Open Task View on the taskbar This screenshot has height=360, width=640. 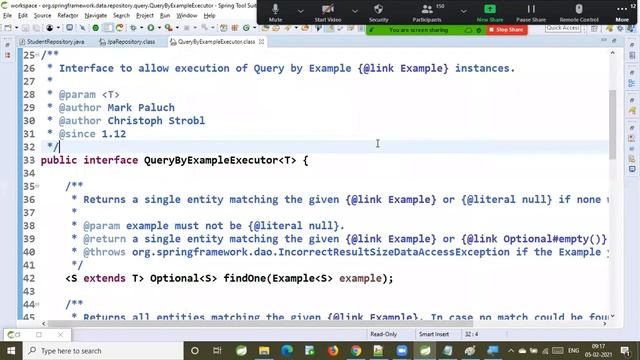[217, 351]
